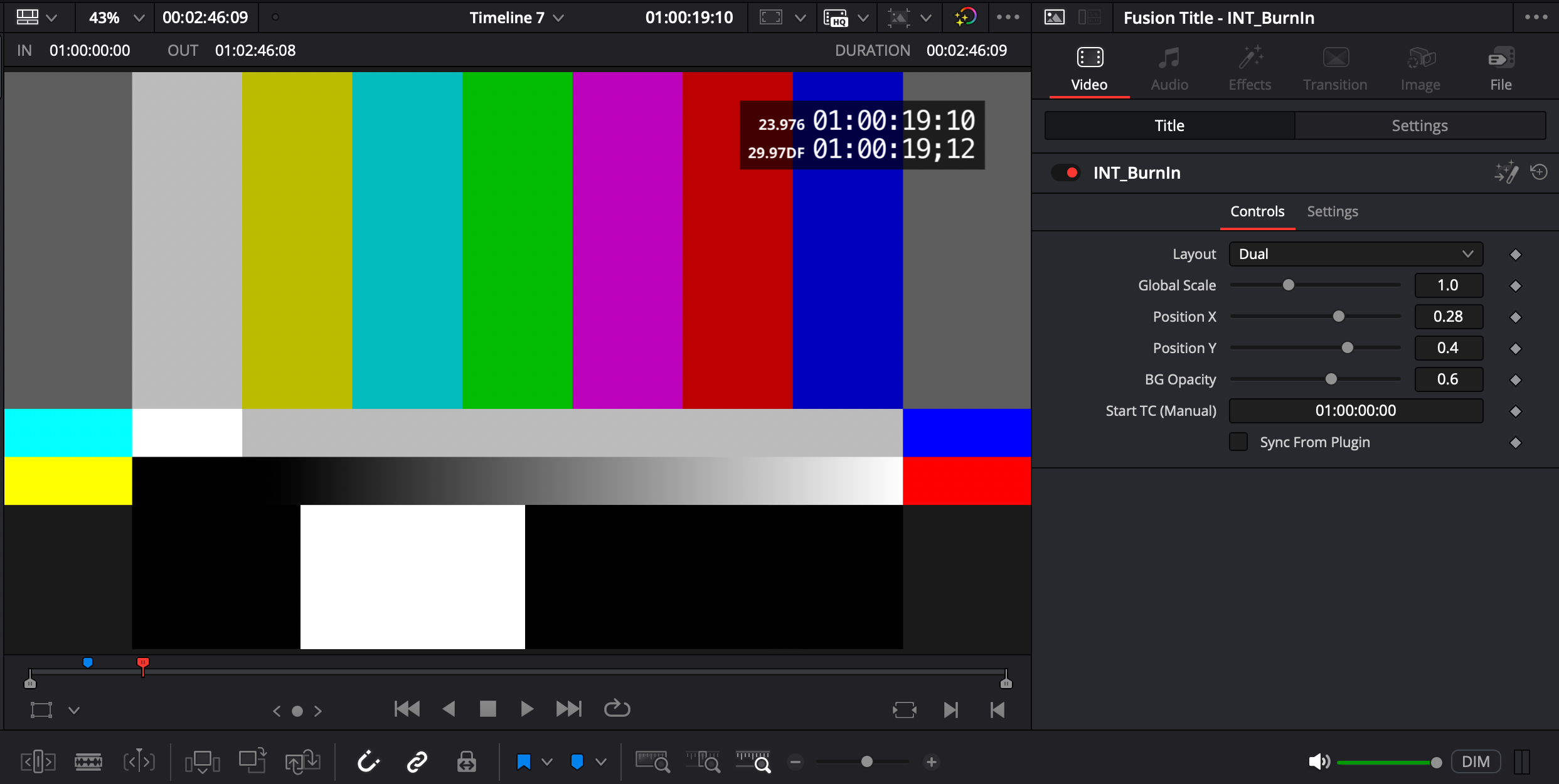Select the Title sub-tab button
Viewport: 1559px width, 784px height.
point(1169,125)
